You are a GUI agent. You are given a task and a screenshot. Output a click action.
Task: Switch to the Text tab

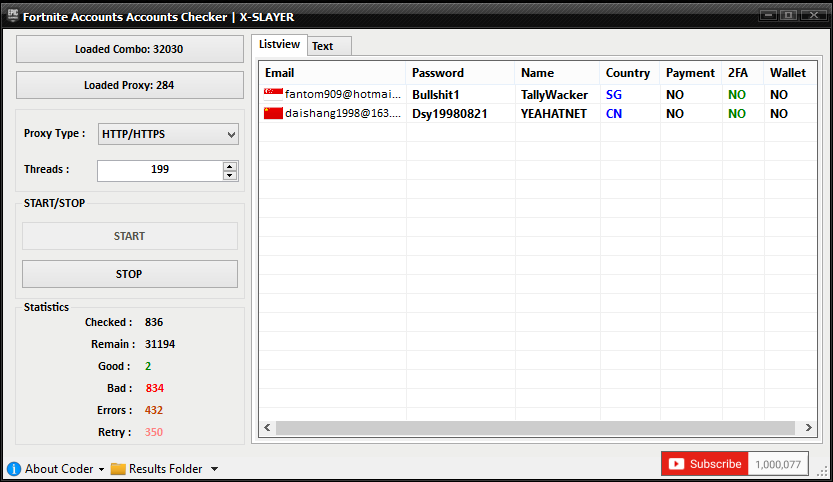tap(328, 46)
